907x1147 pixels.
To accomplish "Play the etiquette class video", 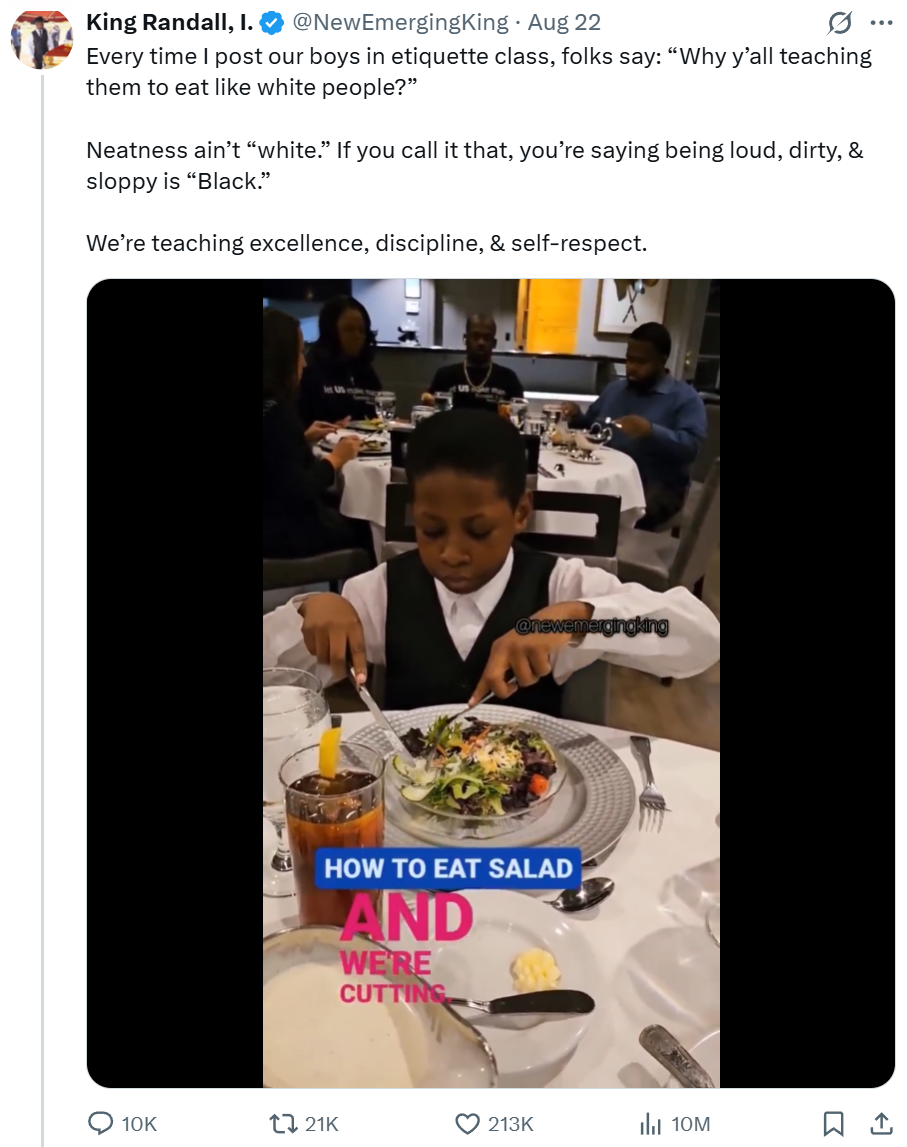I will [490, 683].
